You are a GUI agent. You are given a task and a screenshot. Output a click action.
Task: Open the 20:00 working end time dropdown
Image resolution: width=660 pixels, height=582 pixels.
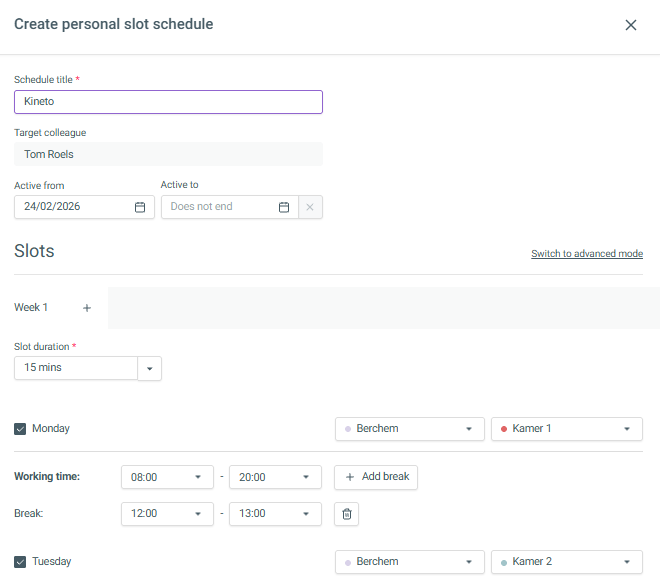(275, 478)
